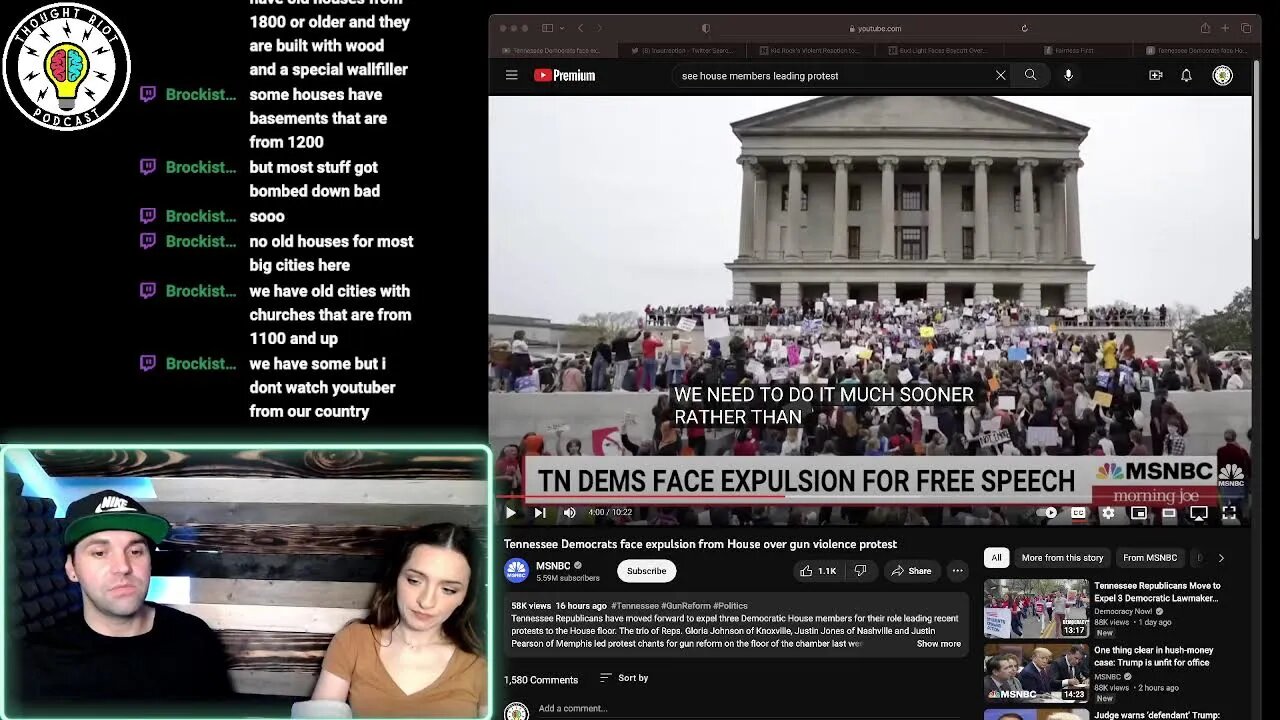
Task: Select the From MSNBC filter chip
Action: tap(1149, 558)
